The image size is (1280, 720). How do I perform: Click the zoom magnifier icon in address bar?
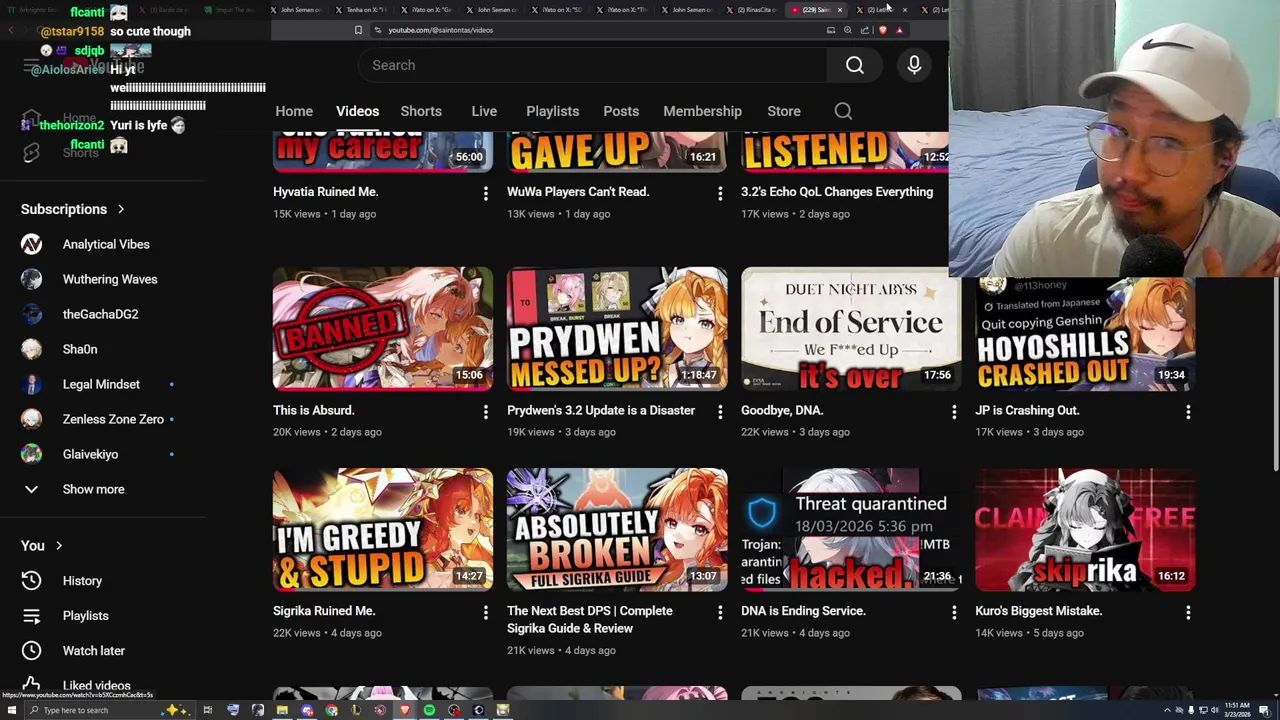(847, 30)
